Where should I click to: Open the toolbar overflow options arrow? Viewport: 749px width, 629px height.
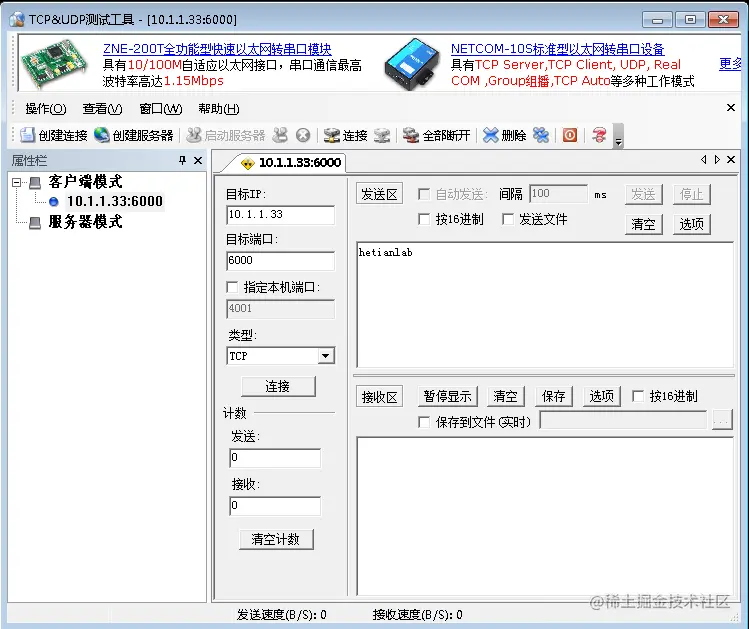point(618,136)
